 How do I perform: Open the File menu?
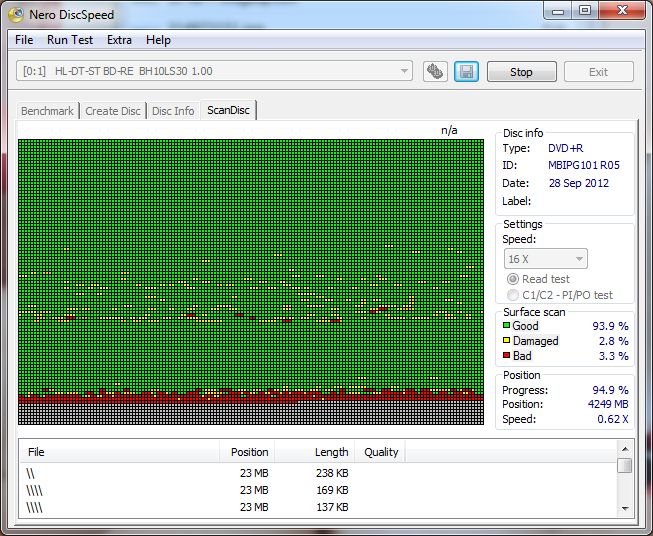24,40
